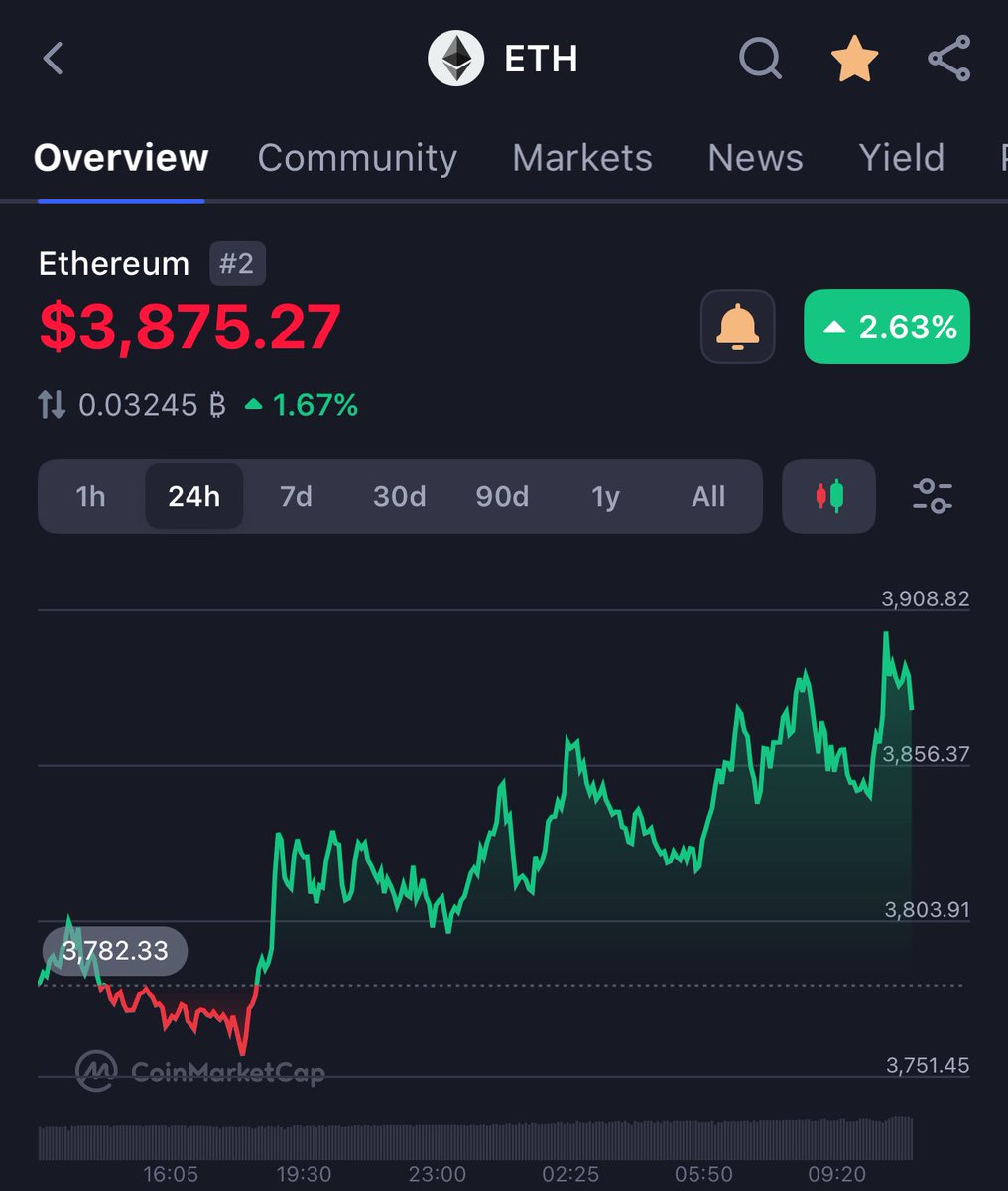Viewport: 1008px width, 1191px height.
Task: Open the News tab
Action: click(755, 158)
